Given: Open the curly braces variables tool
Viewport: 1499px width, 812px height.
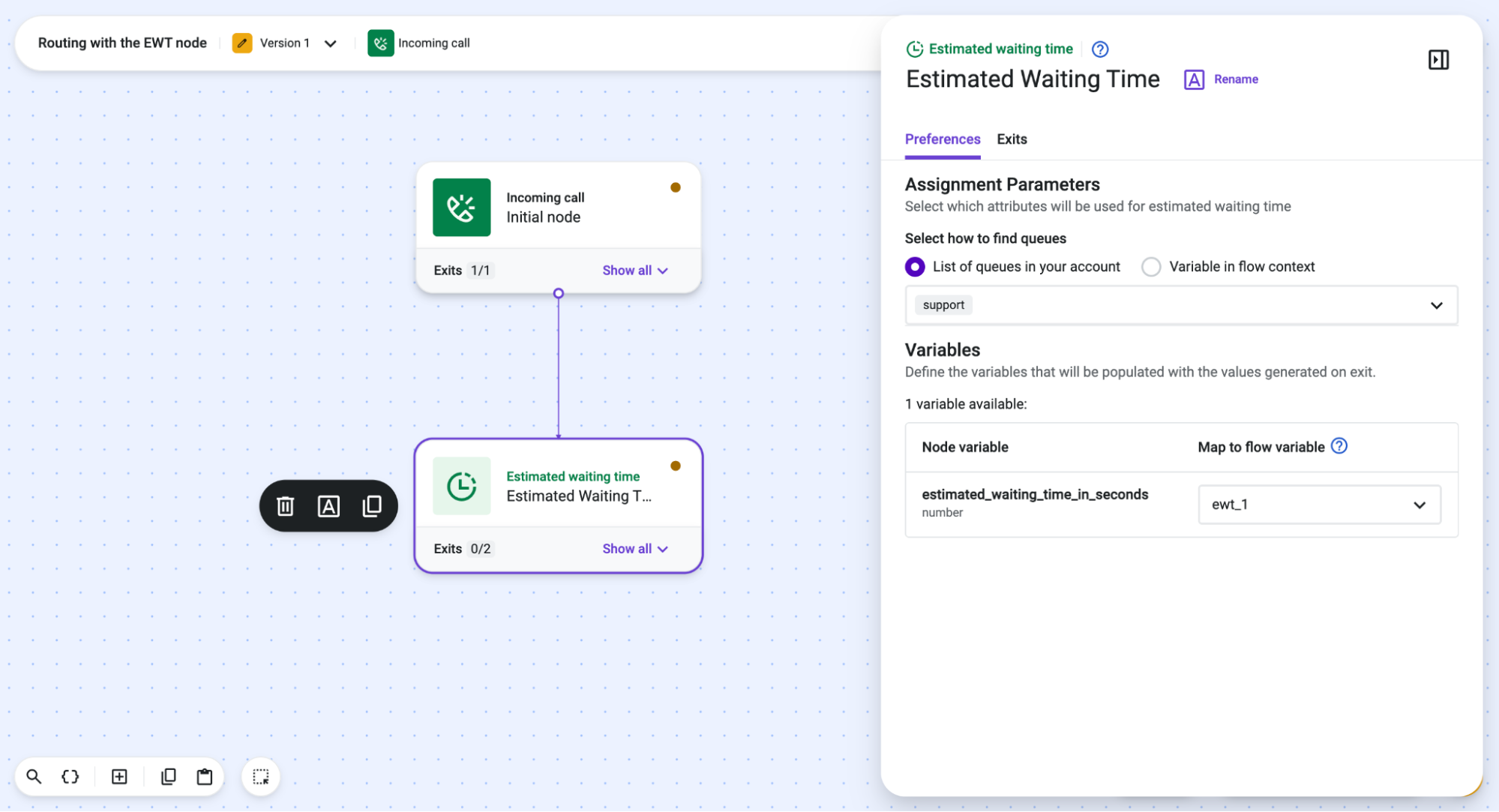Looking at the screenshot, I should point(70,776).
